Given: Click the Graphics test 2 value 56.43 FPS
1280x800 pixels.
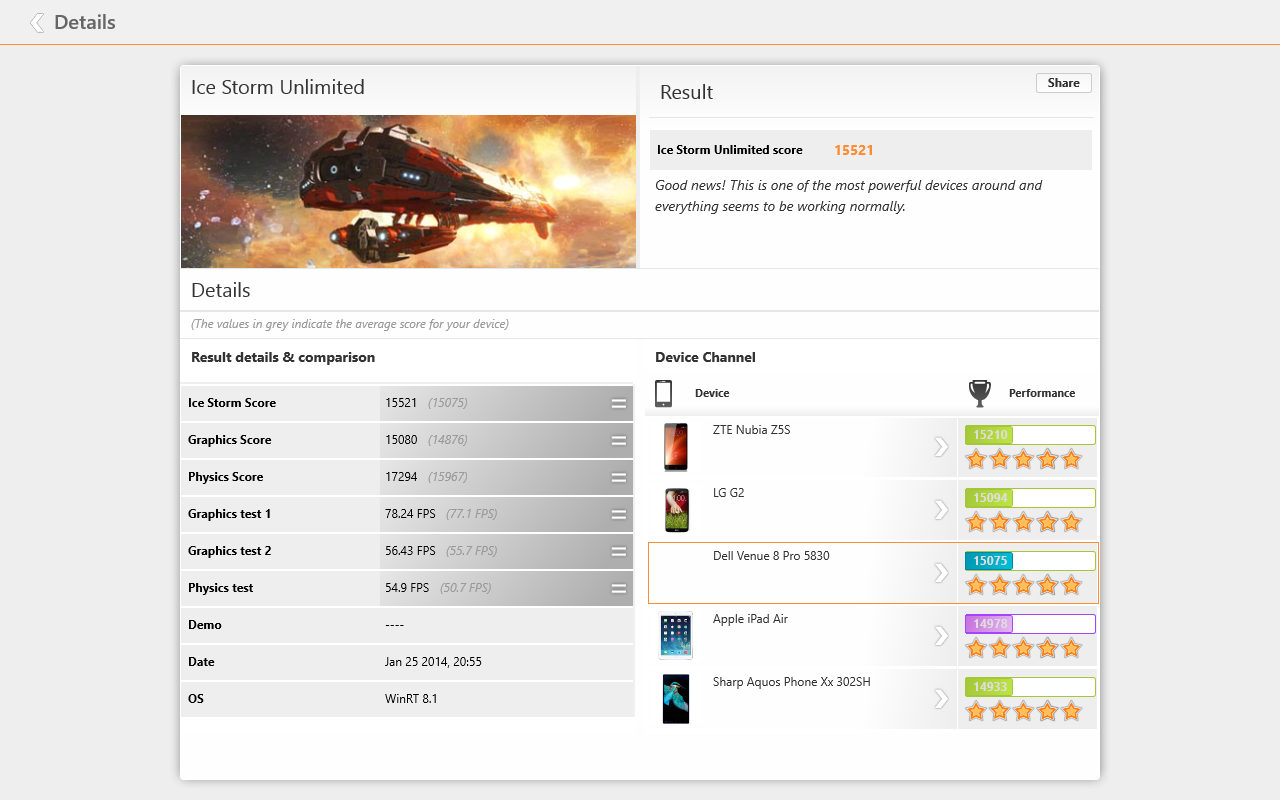Looking at the screenshot, I should [410, 551].
